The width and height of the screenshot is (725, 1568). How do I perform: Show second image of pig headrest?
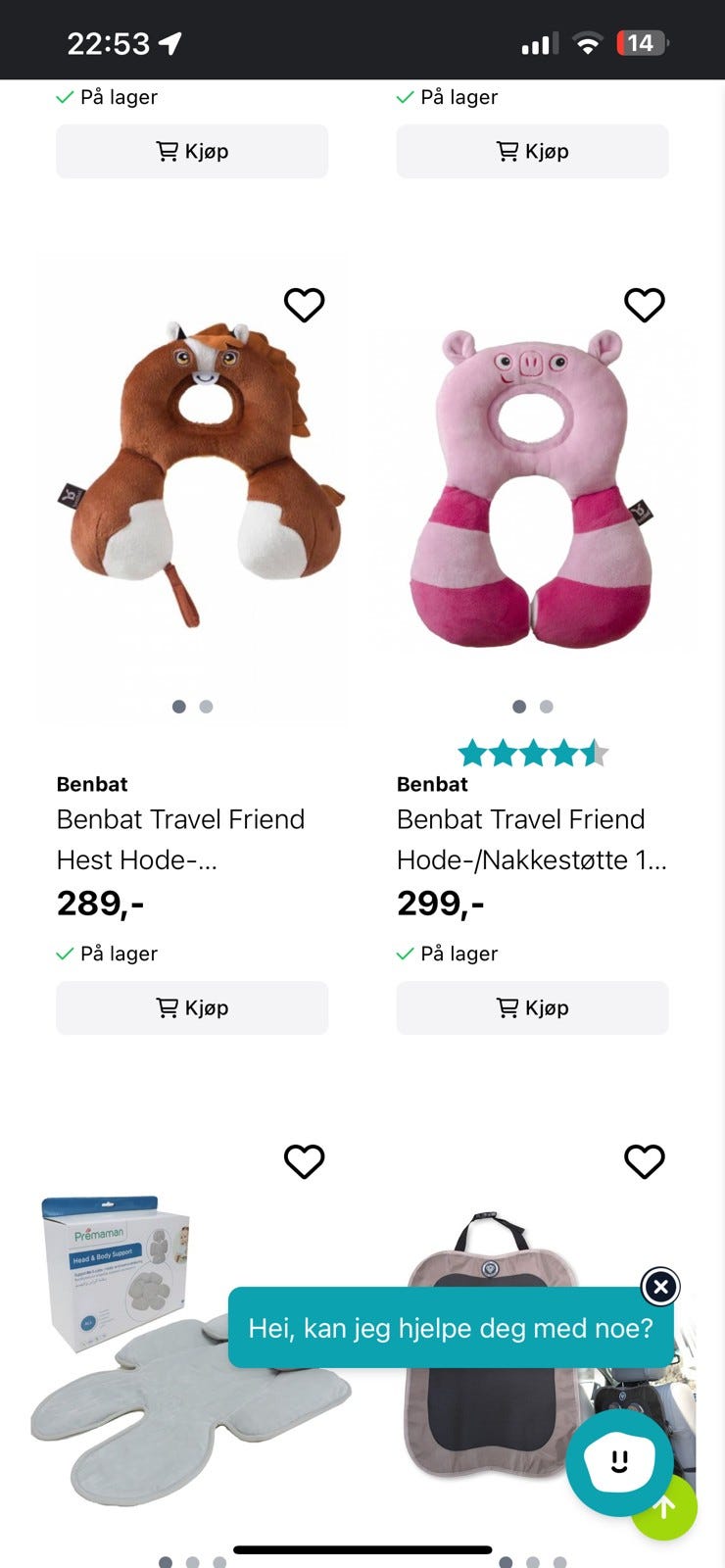coord(547,707)
